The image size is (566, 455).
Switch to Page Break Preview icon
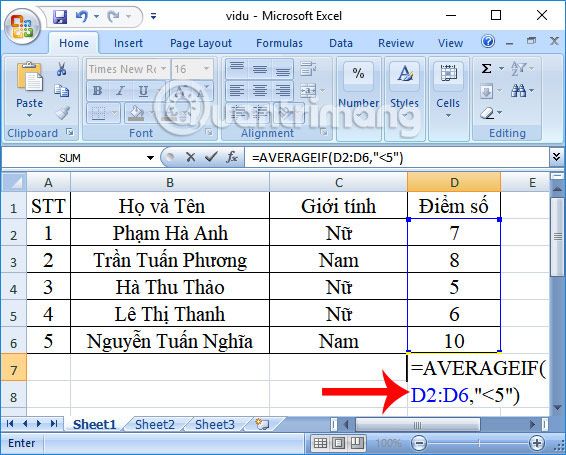pos(356,443)
